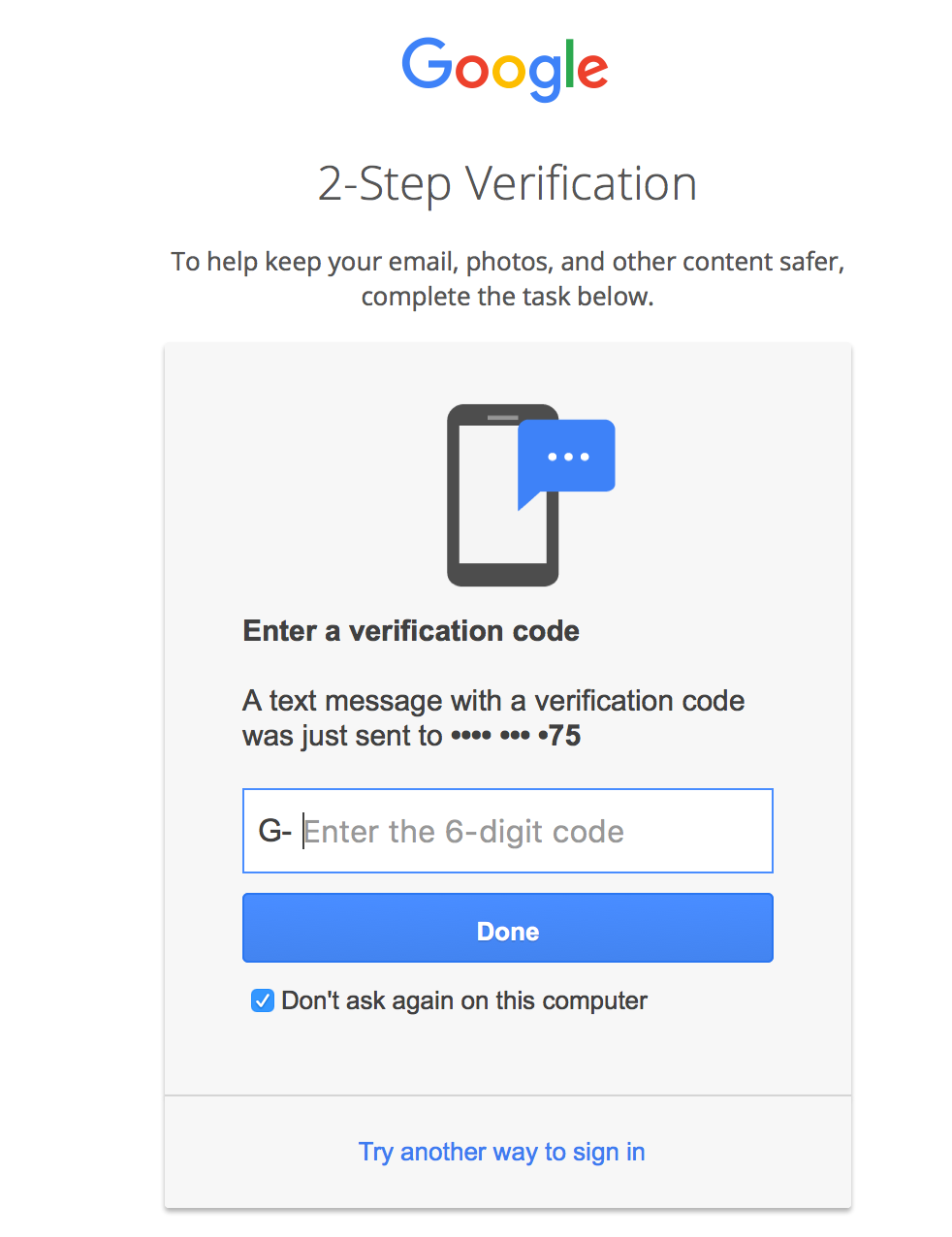Click the "To help keep your email" description text
The width and height of the screenshot is (952, 1237).
pos(507,262)
